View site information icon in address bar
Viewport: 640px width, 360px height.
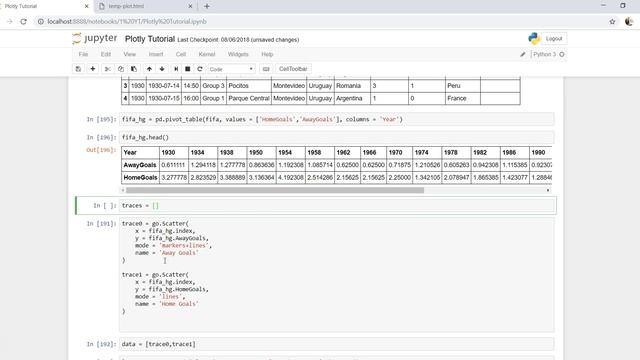(40, 22)
